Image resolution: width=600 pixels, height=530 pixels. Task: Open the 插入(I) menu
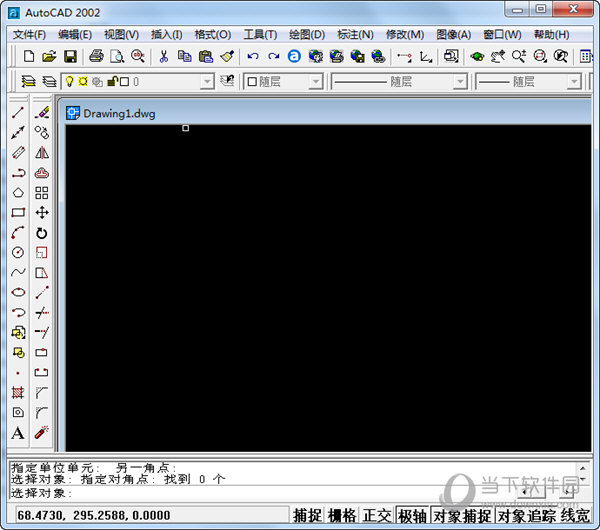pos(166,35)
